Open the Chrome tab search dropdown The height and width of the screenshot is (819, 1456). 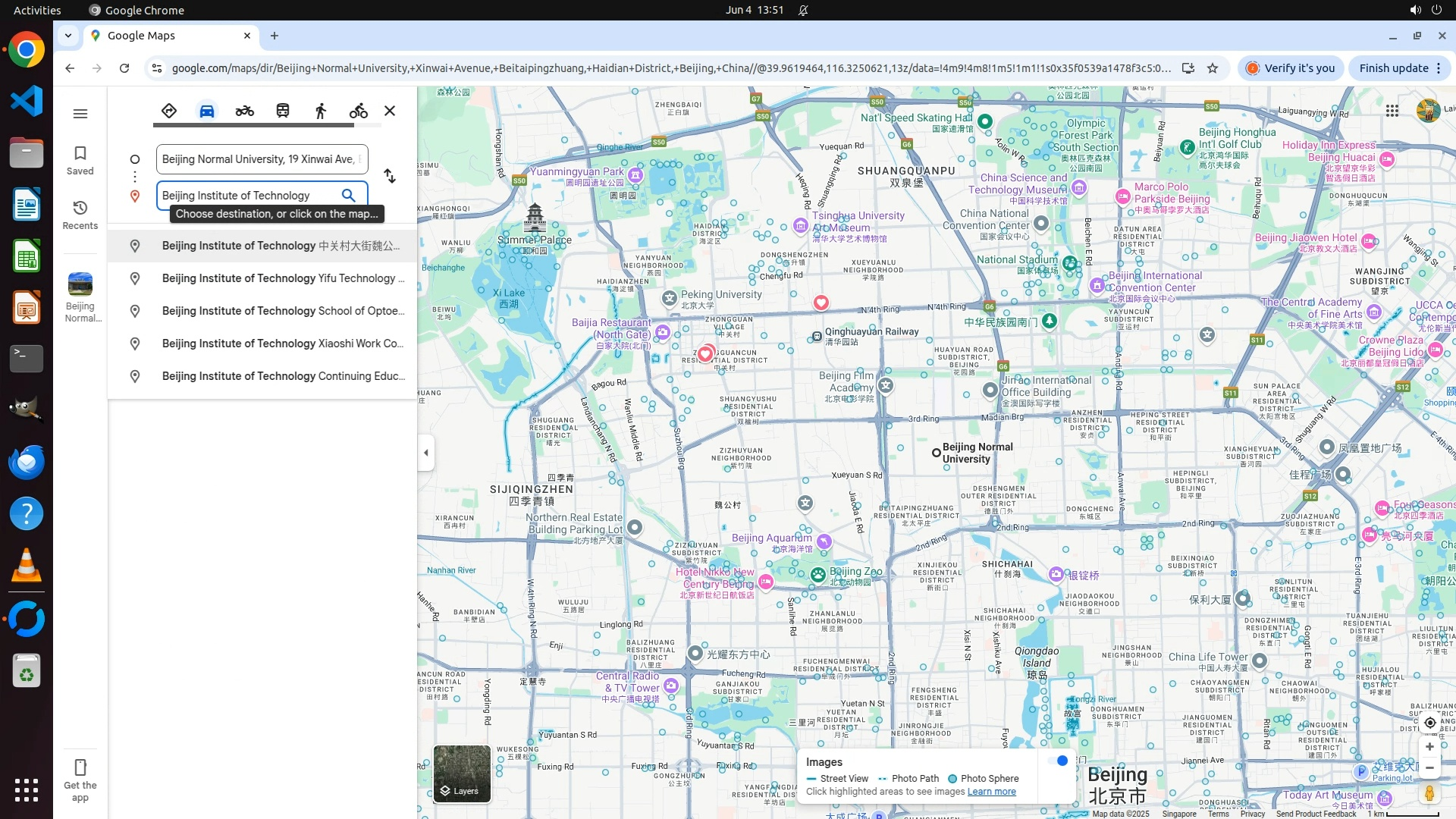(x=68, y=36)
